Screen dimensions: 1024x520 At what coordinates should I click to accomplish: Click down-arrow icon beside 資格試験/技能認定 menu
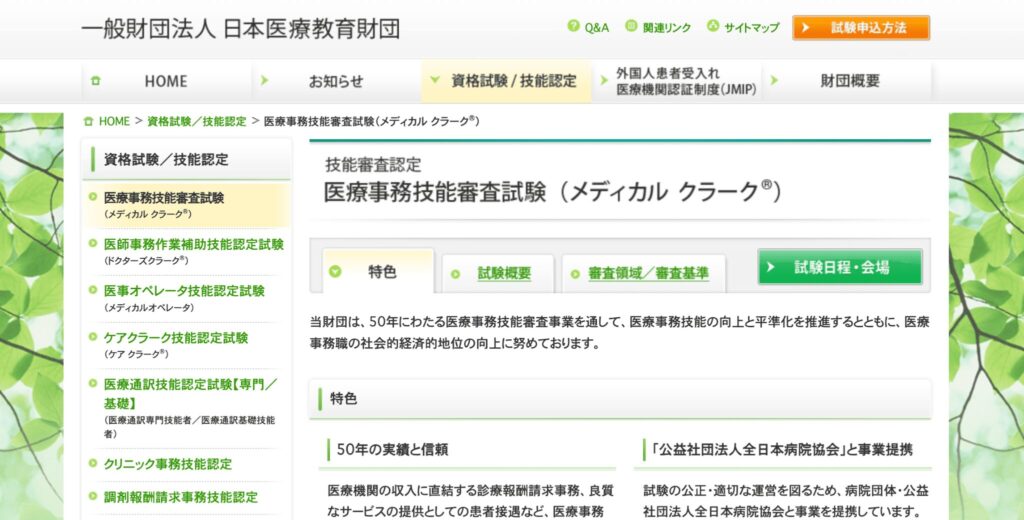tap(435, 80)
